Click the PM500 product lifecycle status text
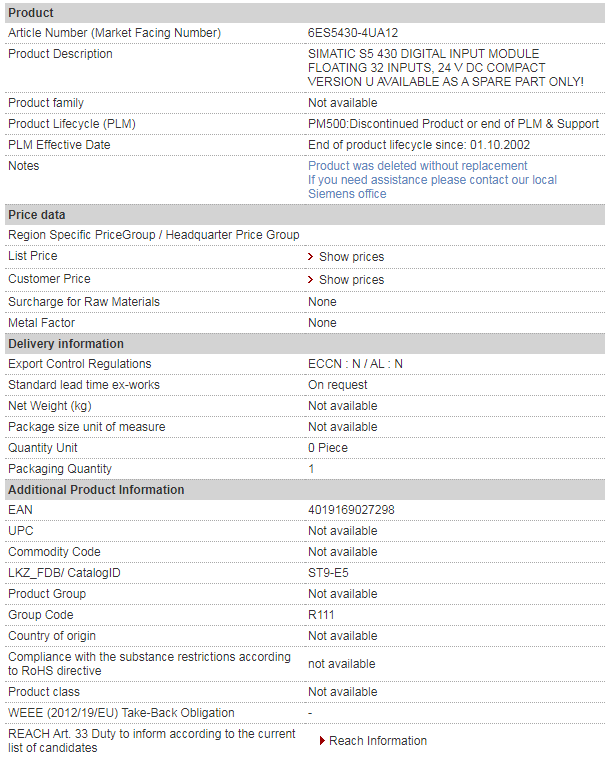 [x=453, y=124]
